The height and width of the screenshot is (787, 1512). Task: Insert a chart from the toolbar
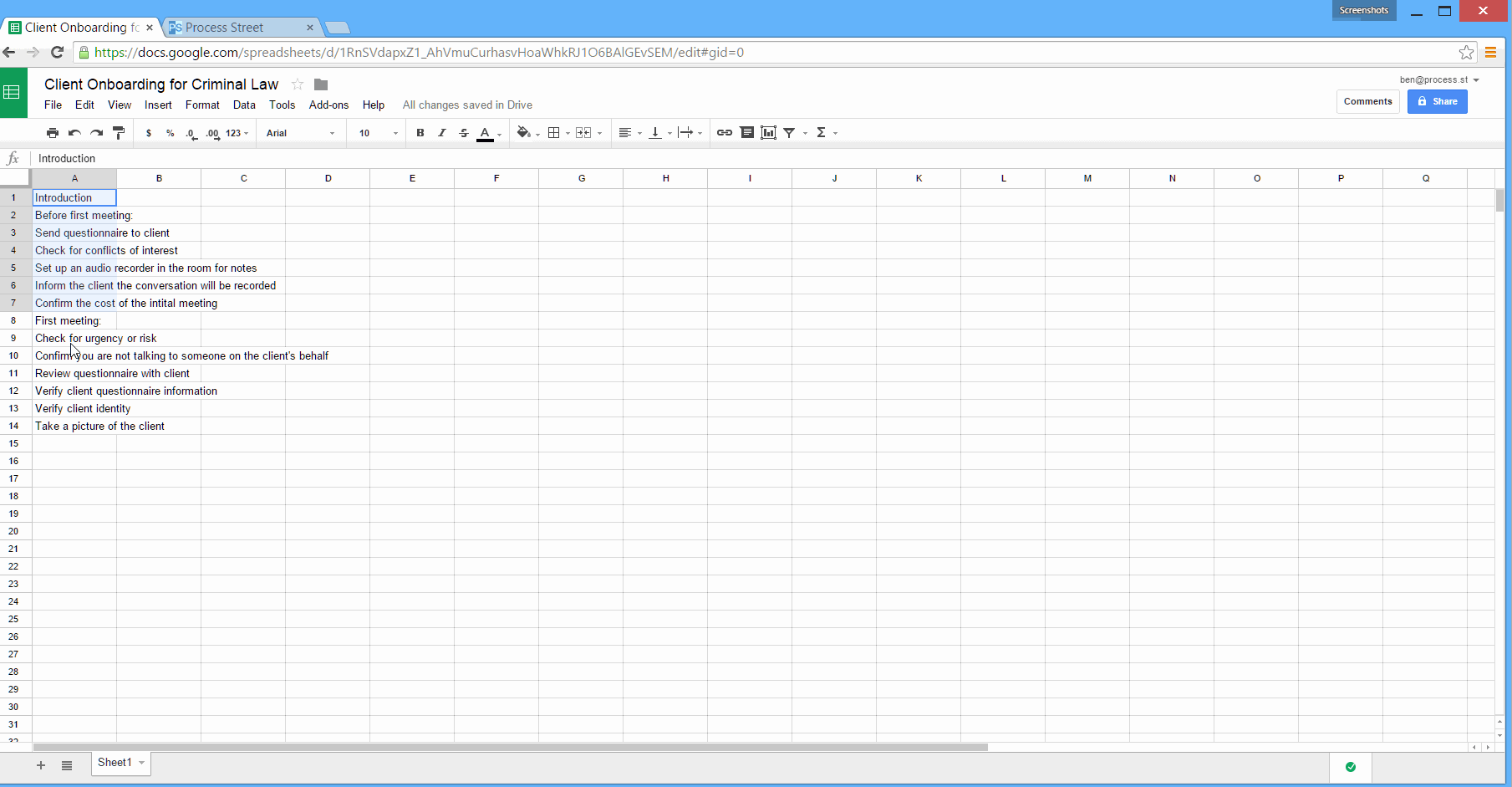point(768,133)
